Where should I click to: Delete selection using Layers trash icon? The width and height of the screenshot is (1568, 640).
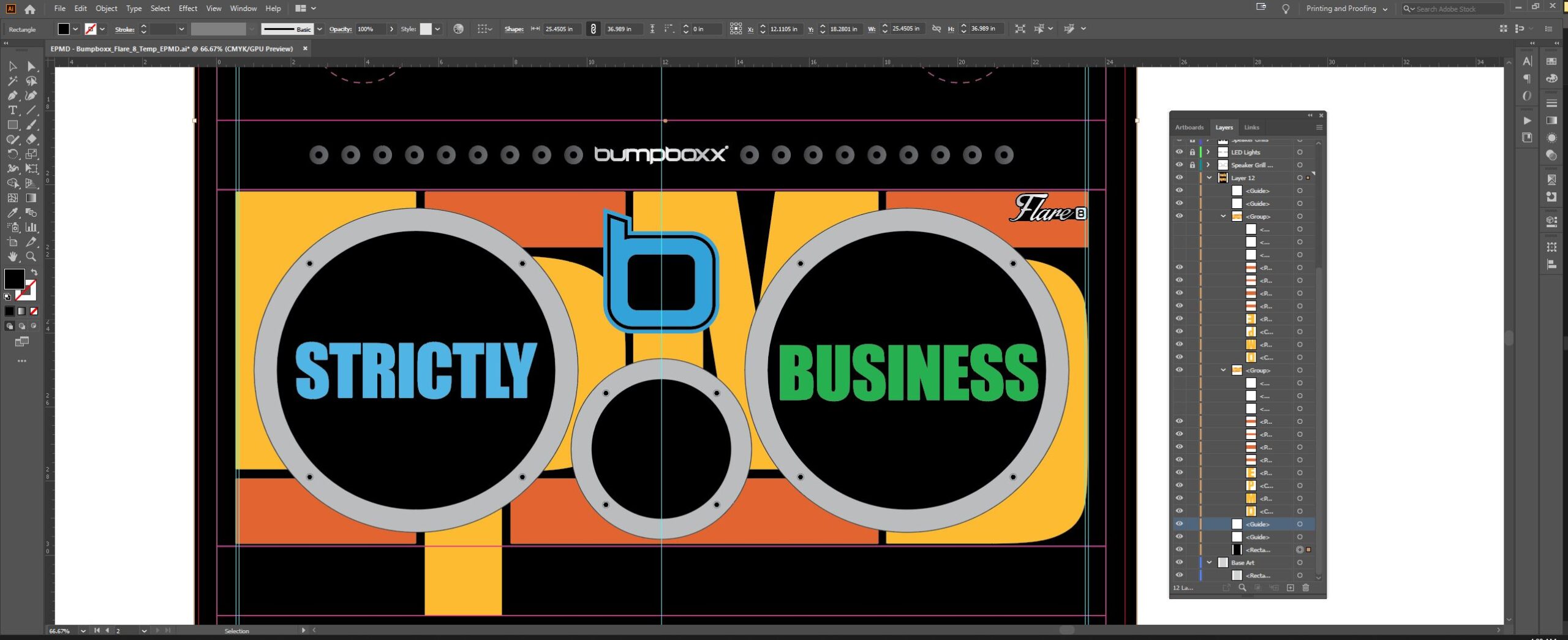point(1305,587)
